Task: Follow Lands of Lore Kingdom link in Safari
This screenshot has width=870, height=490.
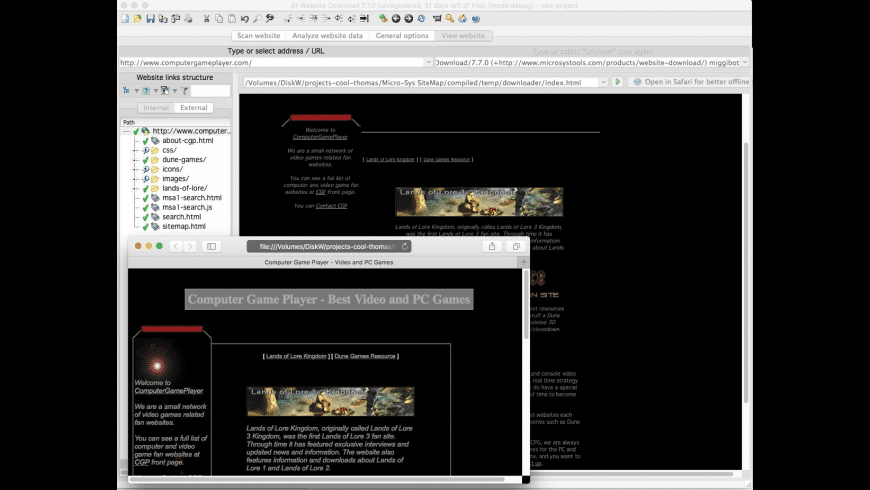Action: (x=296, y=355)
